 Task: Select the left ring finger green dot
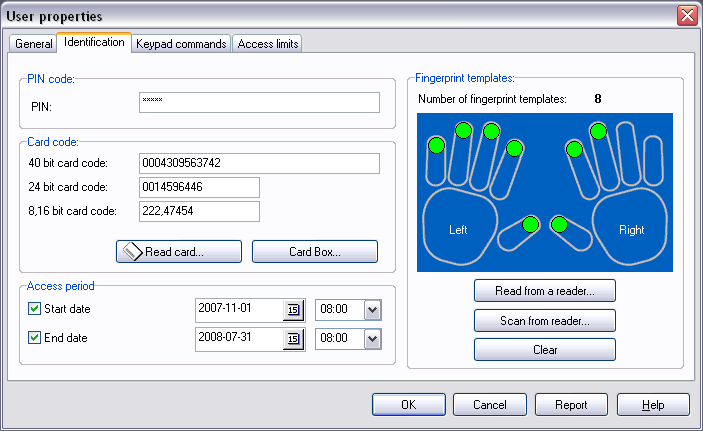pyautogui.click(x=463, y=130)
